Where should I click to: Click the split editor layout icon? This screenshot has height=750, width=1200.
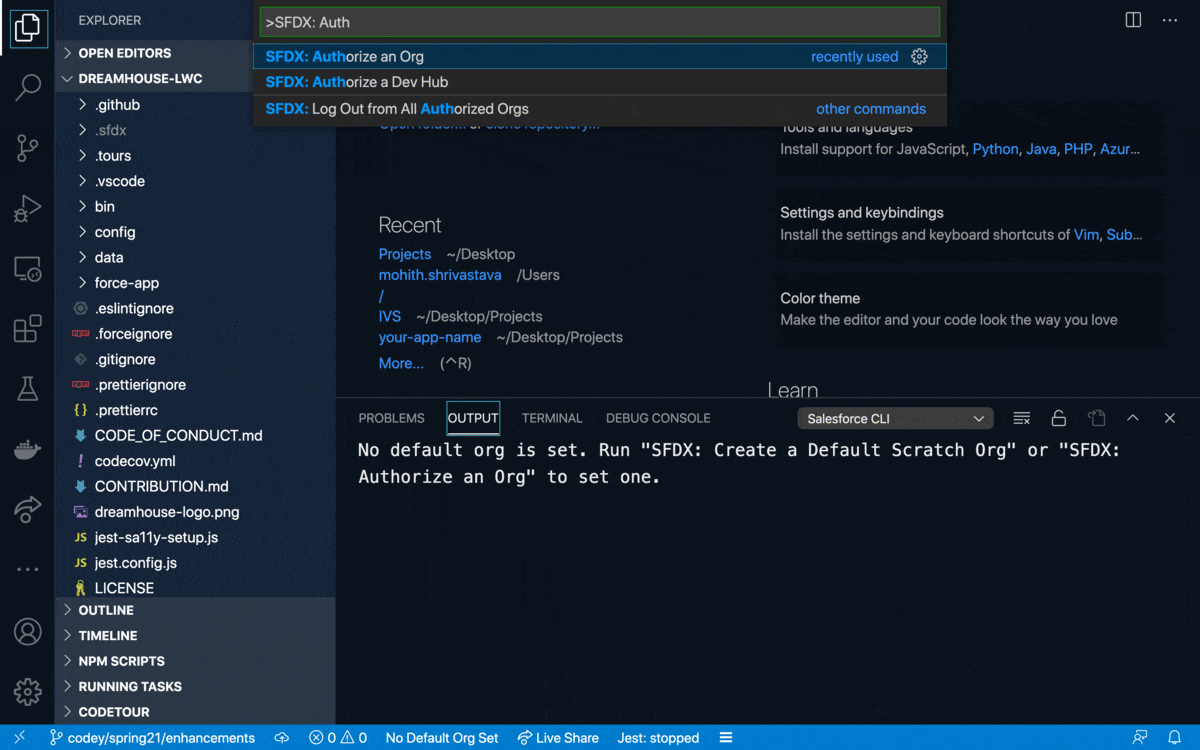coord(1133,20)
